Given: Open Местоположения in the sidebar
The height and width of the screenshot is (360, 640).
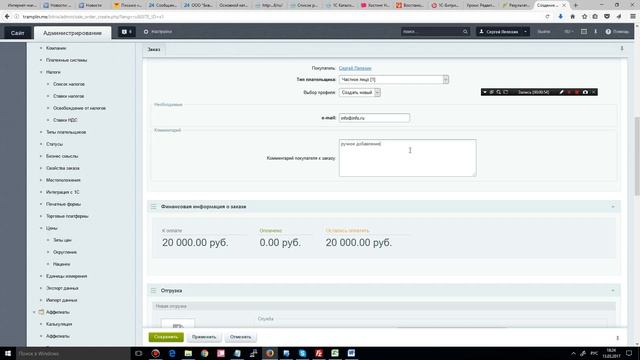Looking at the screenshot, I should click(x=63, y=180).
